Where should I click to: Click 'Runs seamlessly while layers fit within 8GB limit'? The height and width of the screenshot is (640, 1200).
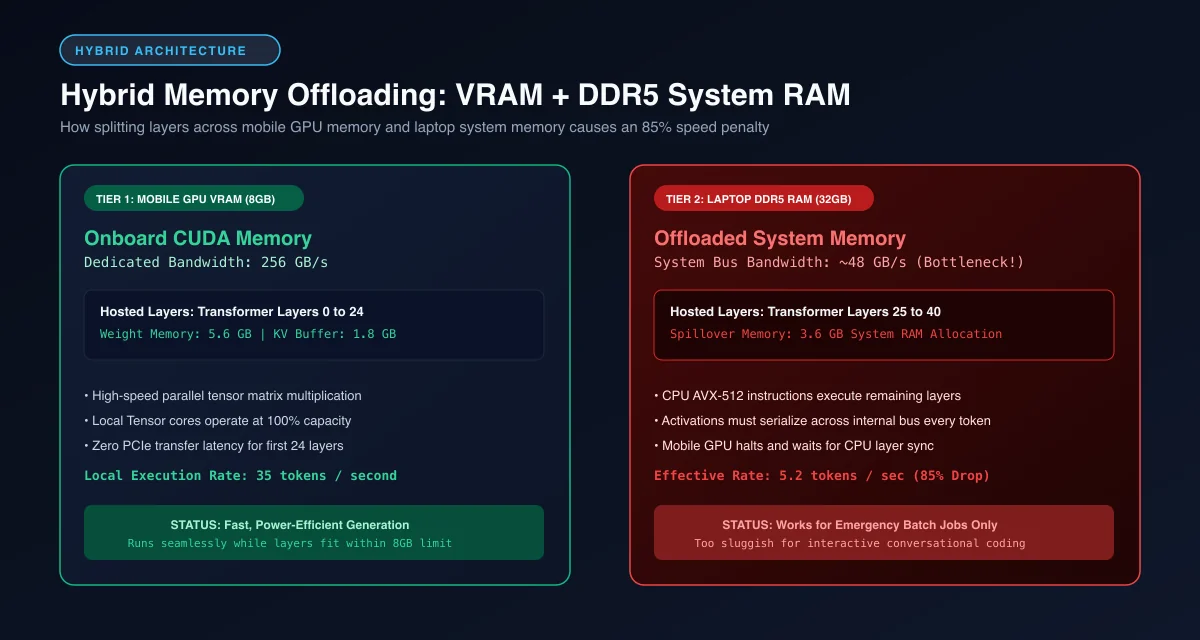click(x=290, y=544)
